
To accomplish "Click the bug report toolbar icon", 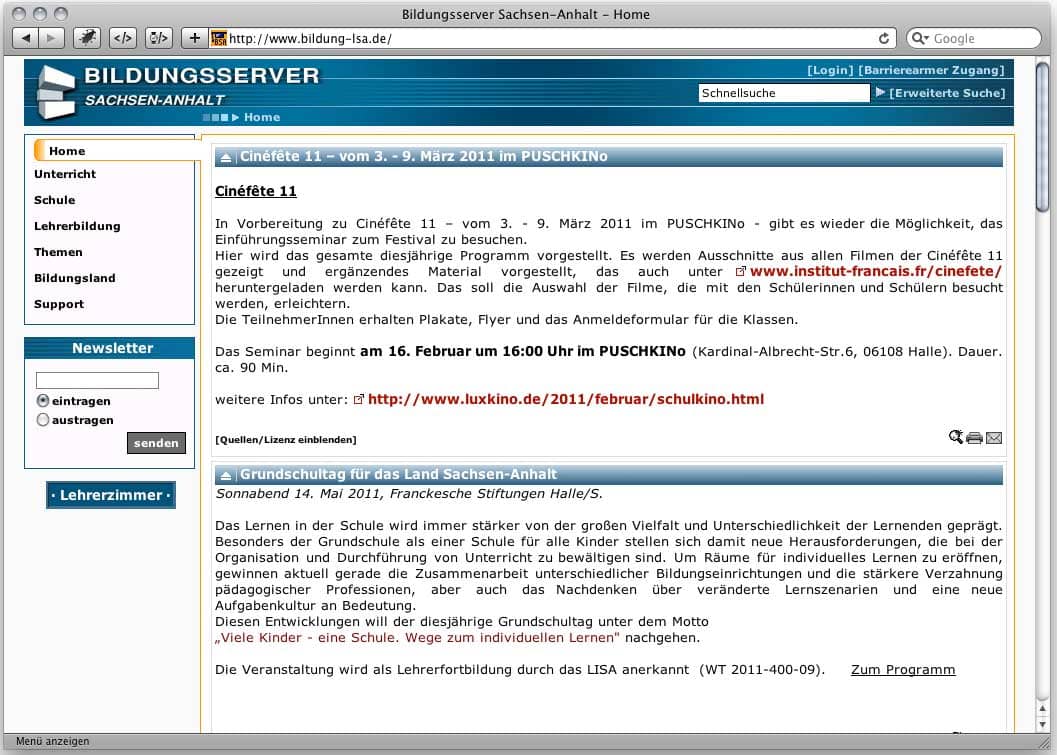I will 88,38.
